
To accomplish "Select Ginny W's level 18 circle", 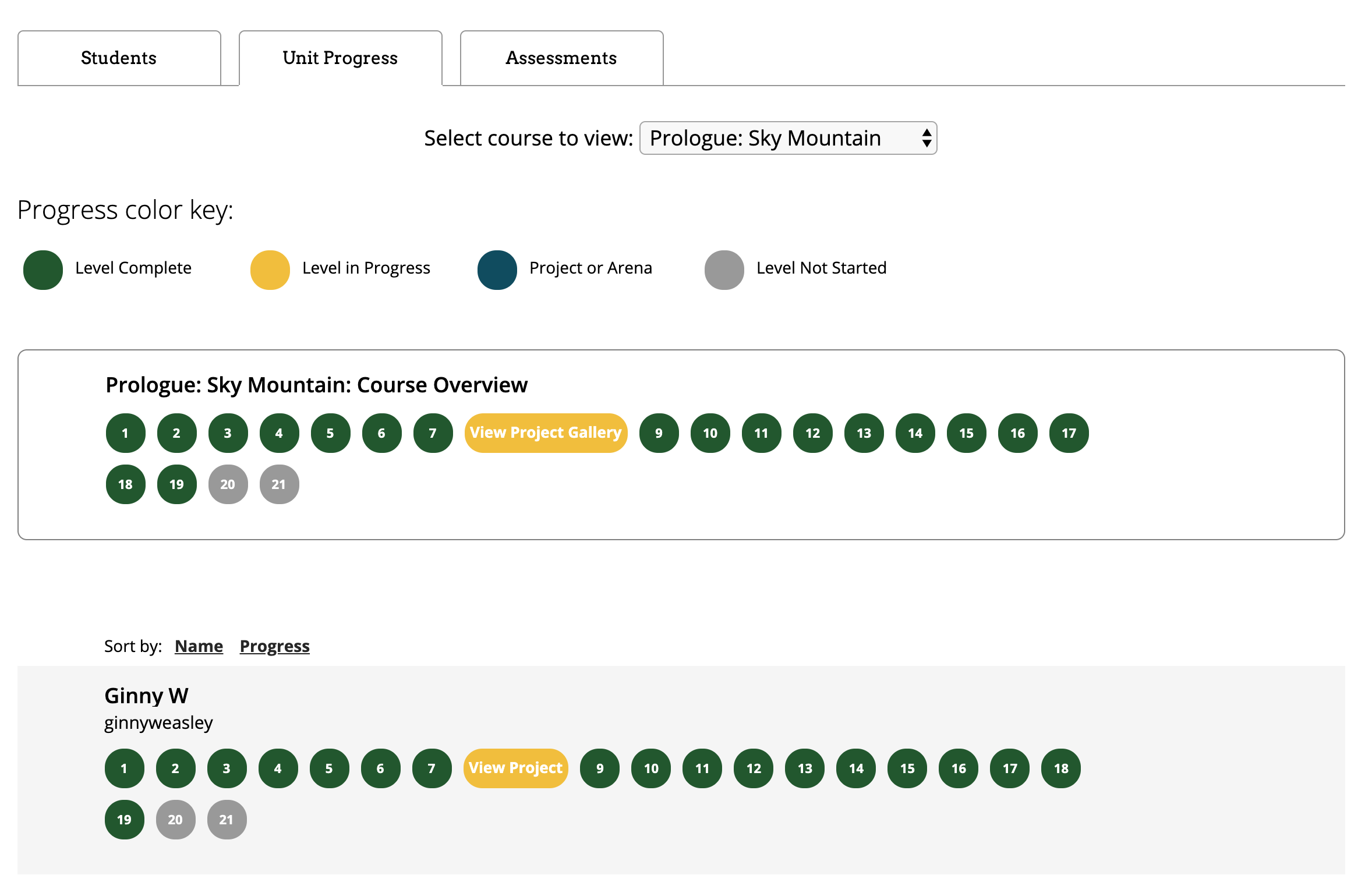I will pos(1060,768).
